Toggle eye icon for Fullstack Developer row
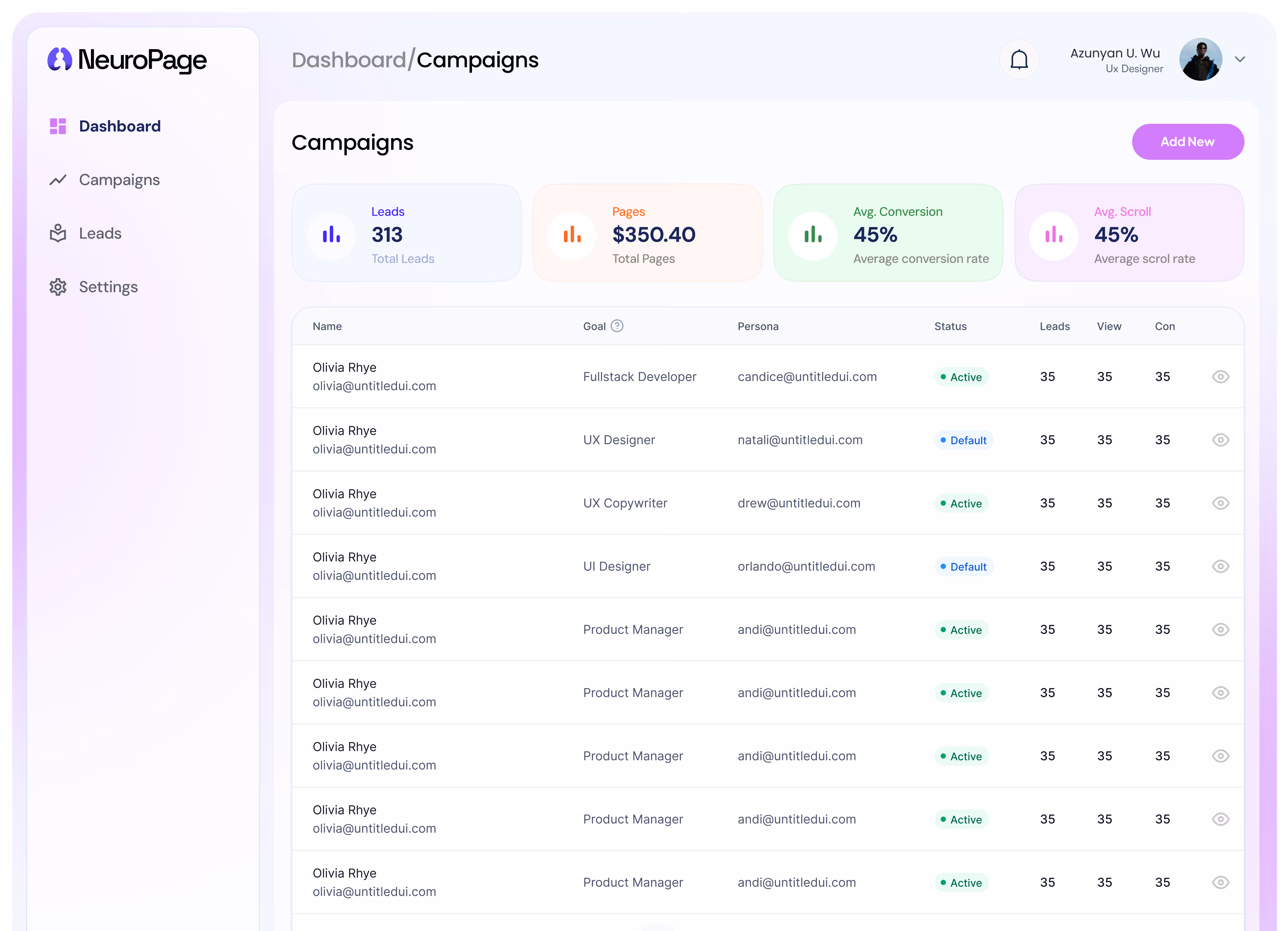The width and height of the screenshot is (1288, 931). pos(1220,377)
